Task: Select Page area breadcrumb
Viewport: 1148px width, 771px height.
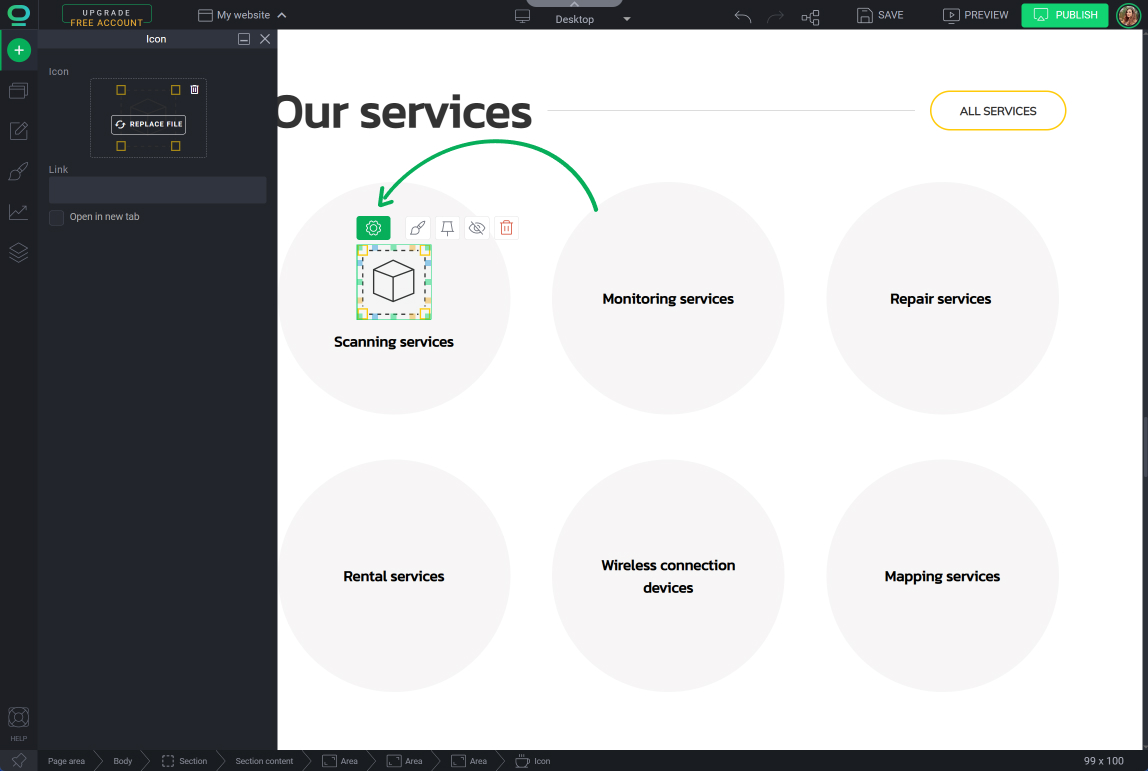Action: coord(66,761)
